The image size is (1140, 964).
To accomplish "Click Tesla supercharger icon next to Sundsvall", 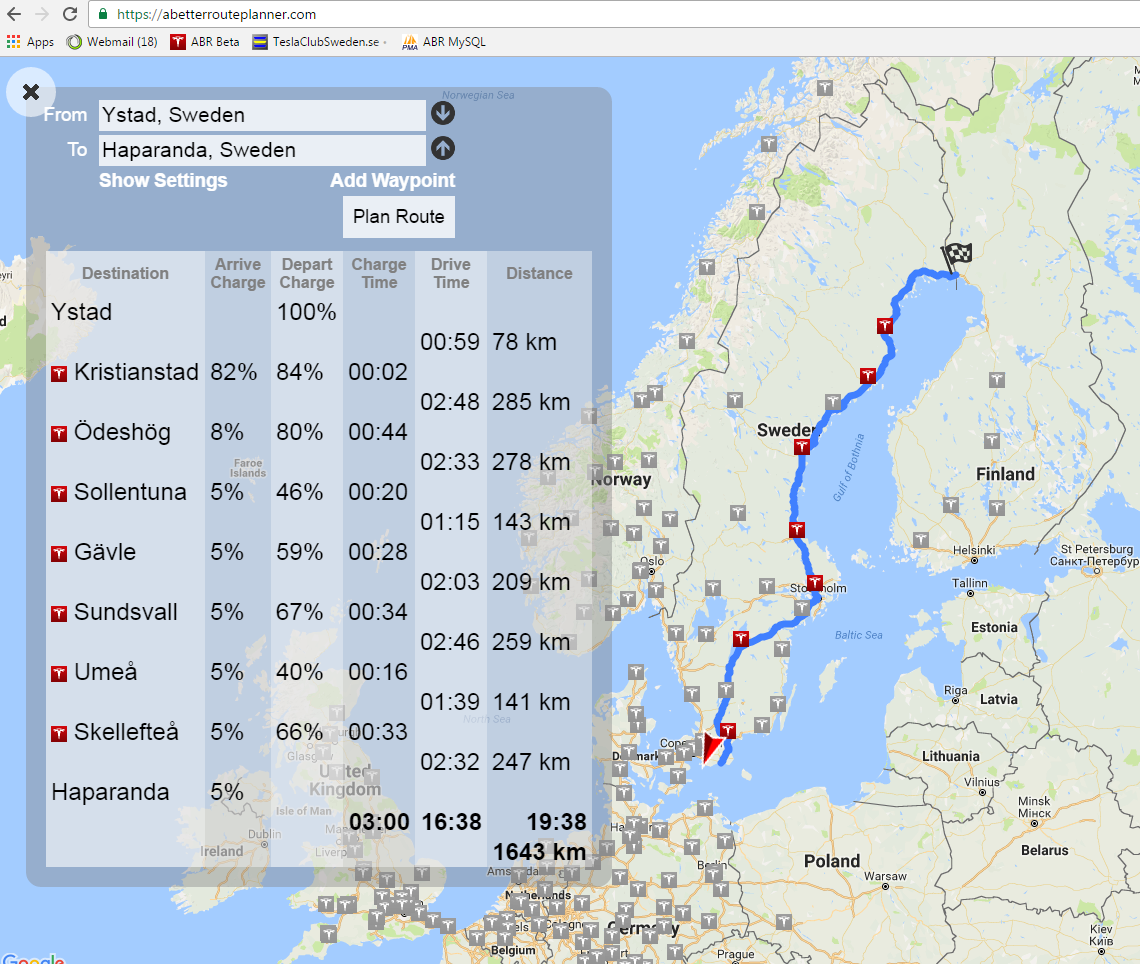I will (x=59, y=614).
